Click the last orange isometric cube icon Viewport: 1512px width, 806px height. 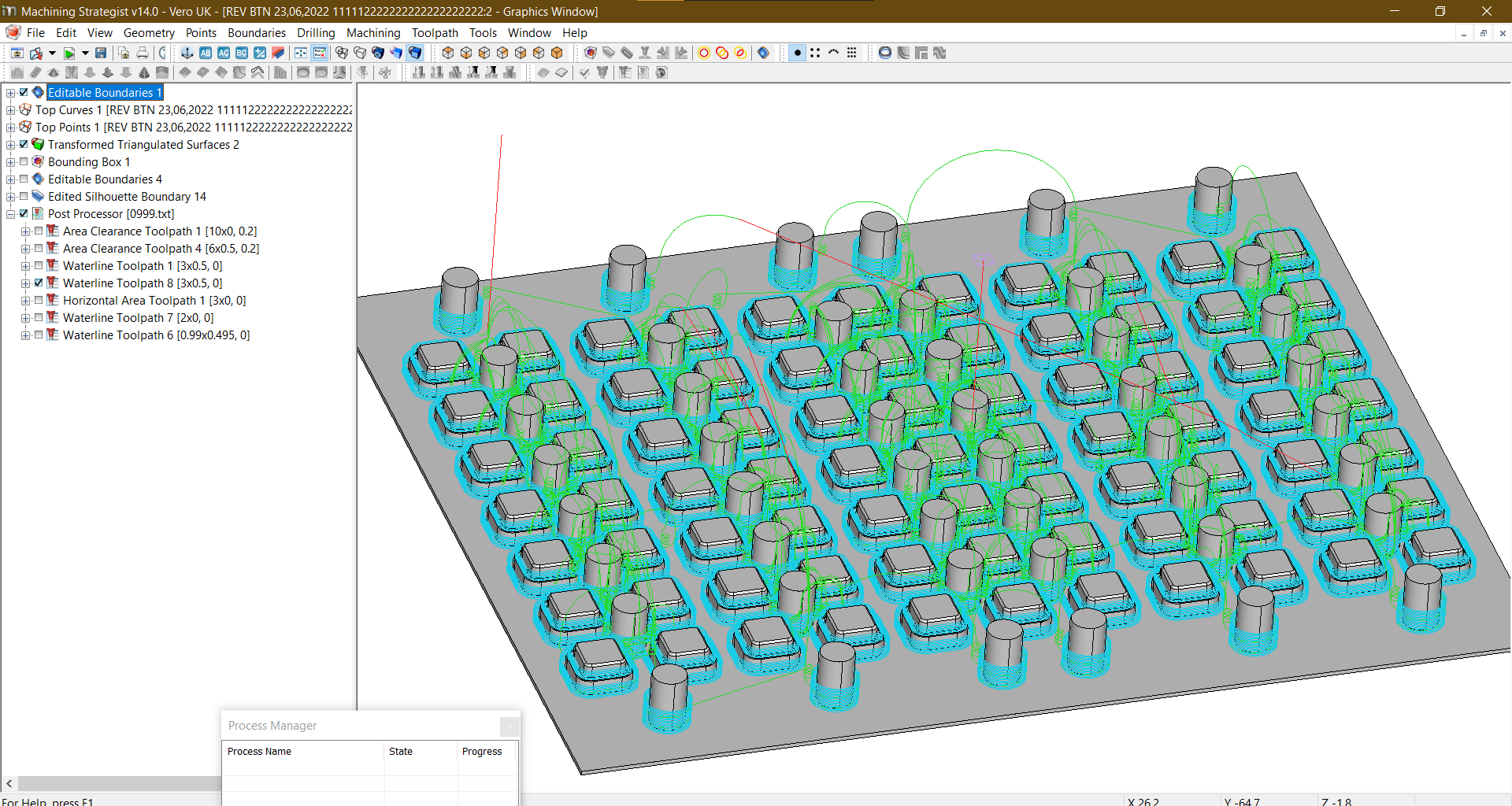click(557, 53)
